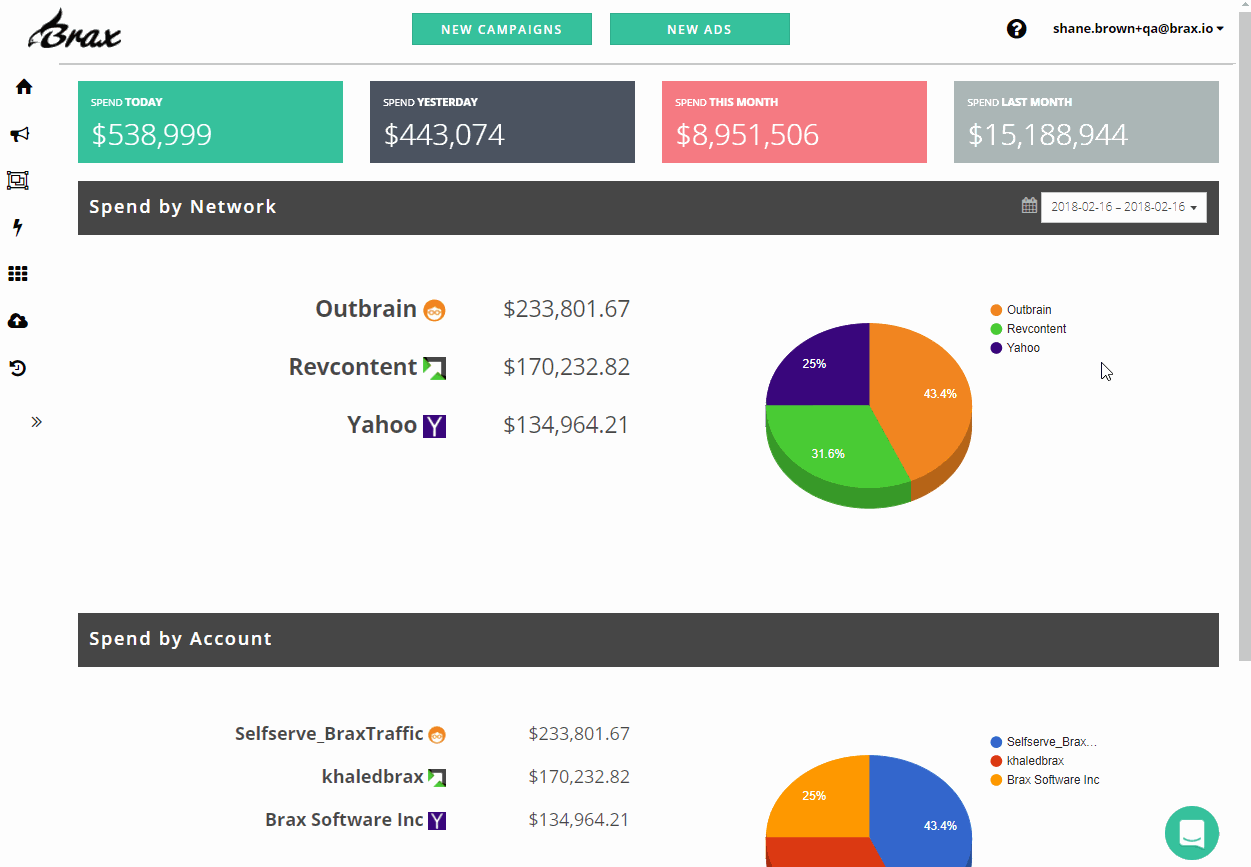This screenshot has width=1251, height=867.
Task: Click the Yahoo network icon
Action: point(434,426)
